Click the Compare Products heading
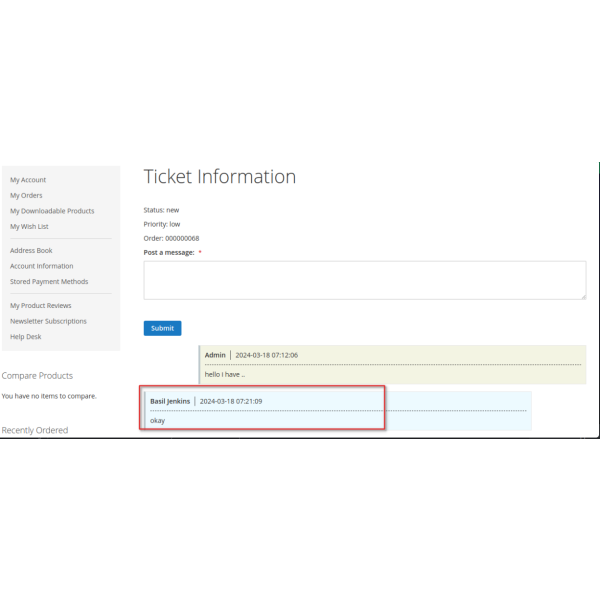 [37, 376]
